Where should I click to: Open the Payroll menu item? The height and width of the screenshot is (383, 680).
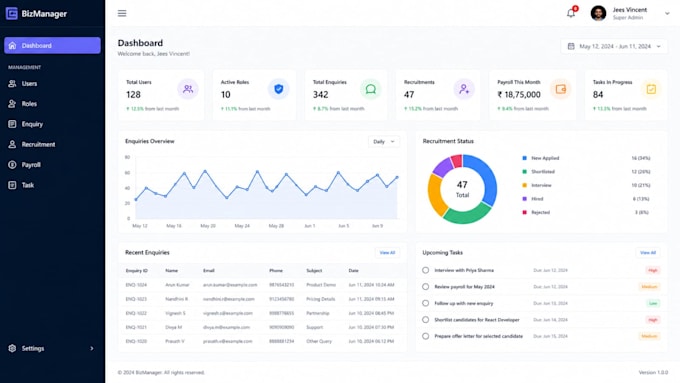[52, 165]
